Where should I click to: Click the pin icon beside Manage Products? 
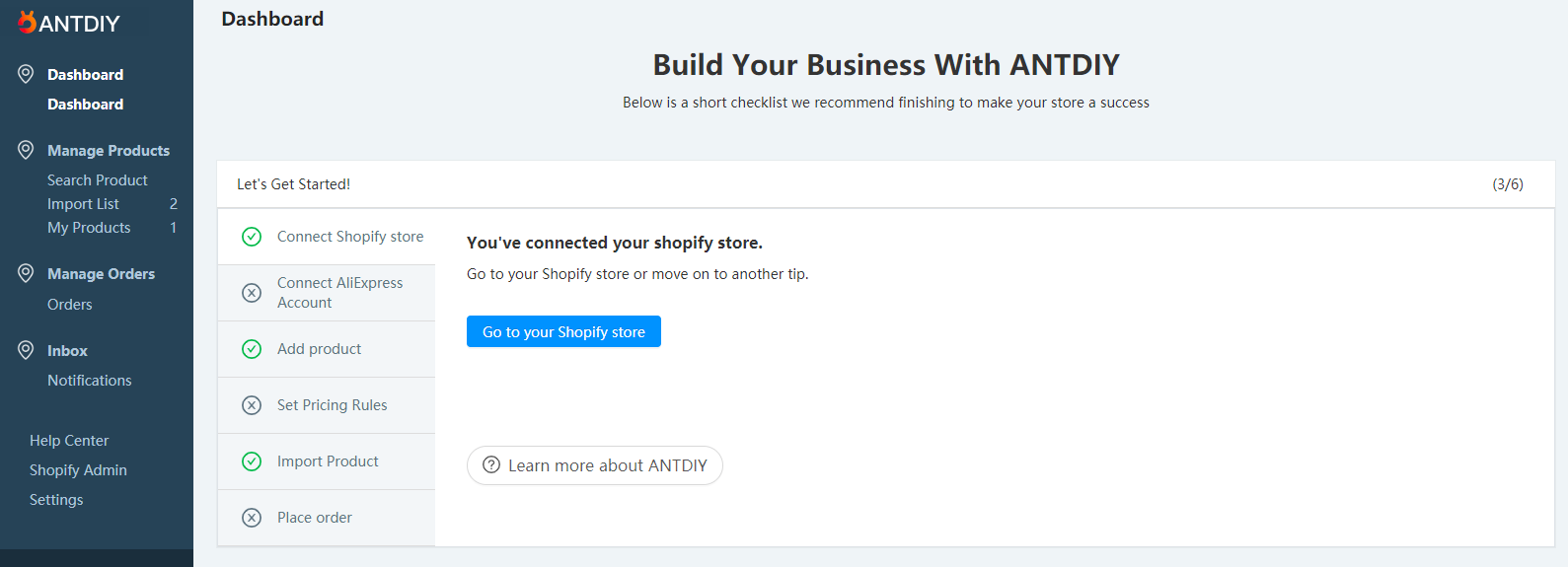(26, 150)
